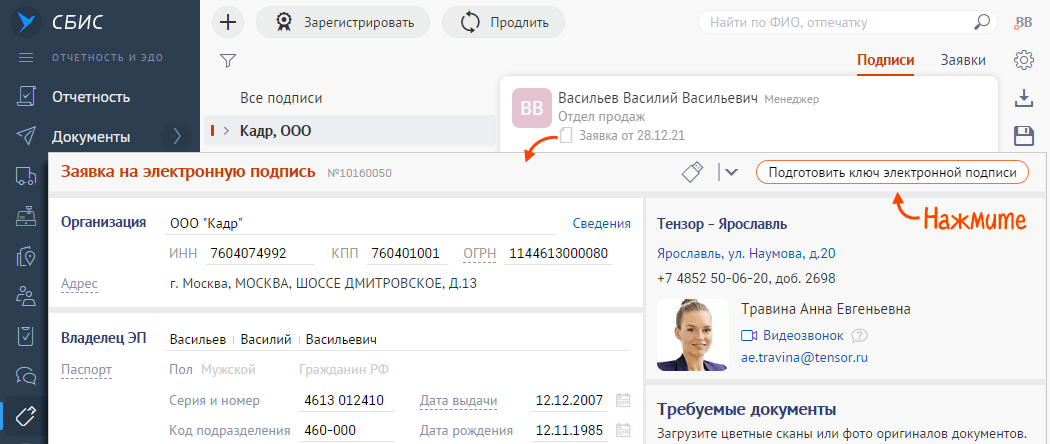Click the Адрес label link
The width and height of the screenshot is (1050, 444).
click(79, 283)
